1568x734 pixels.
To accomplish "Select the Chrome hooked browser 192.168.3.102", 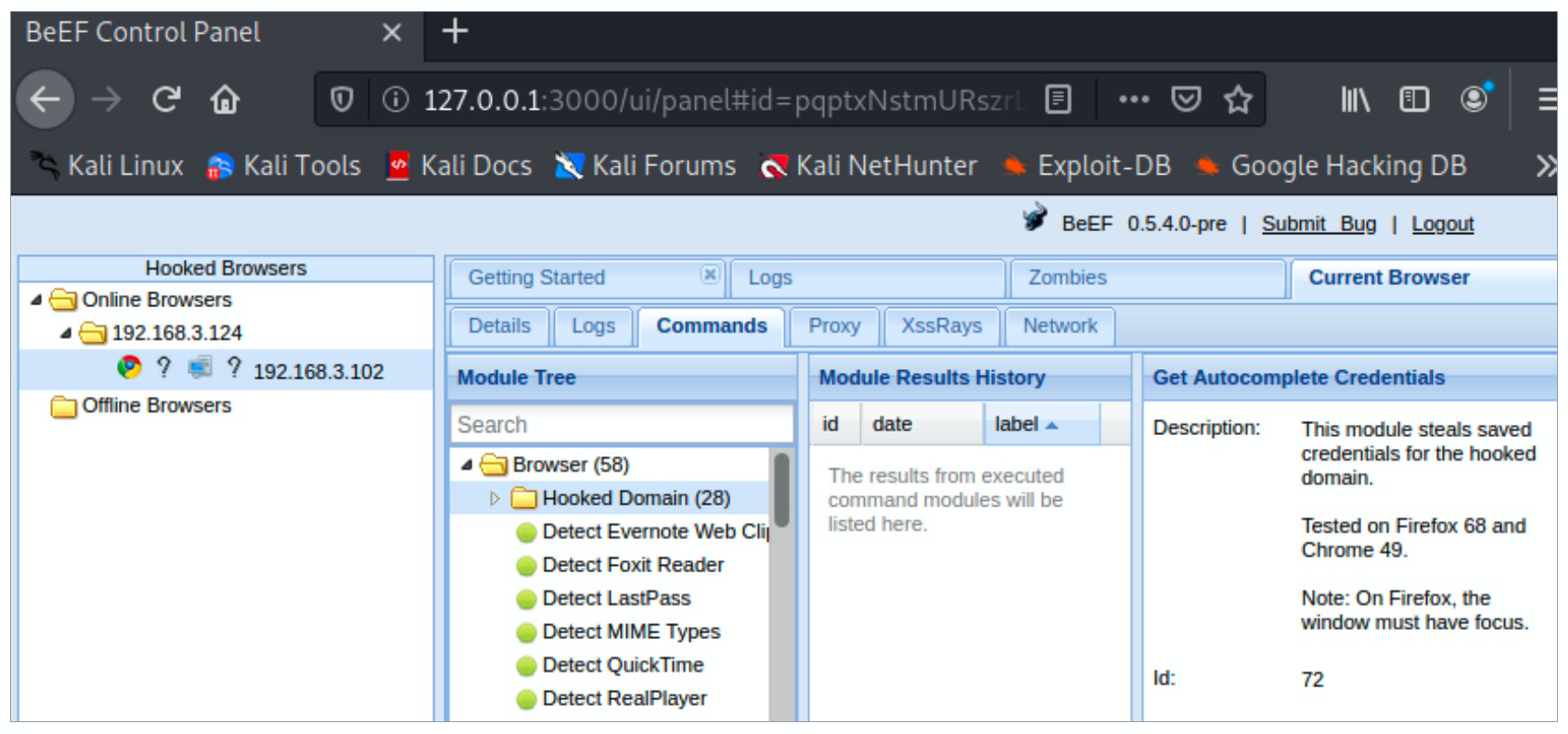I will [317, 371].
